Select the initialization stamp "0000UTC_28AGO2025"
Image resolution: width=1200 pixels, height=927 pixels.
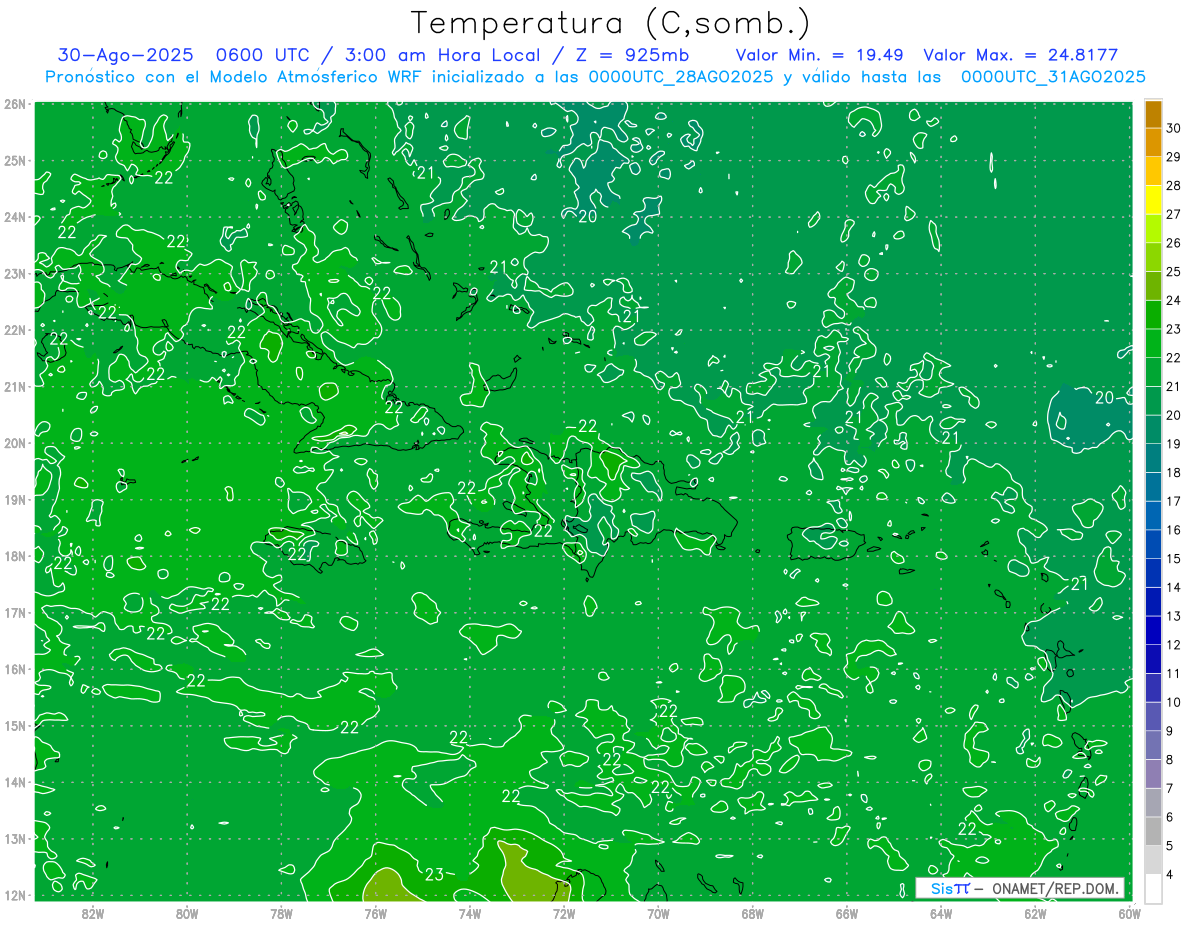click(x=680, y=77)
